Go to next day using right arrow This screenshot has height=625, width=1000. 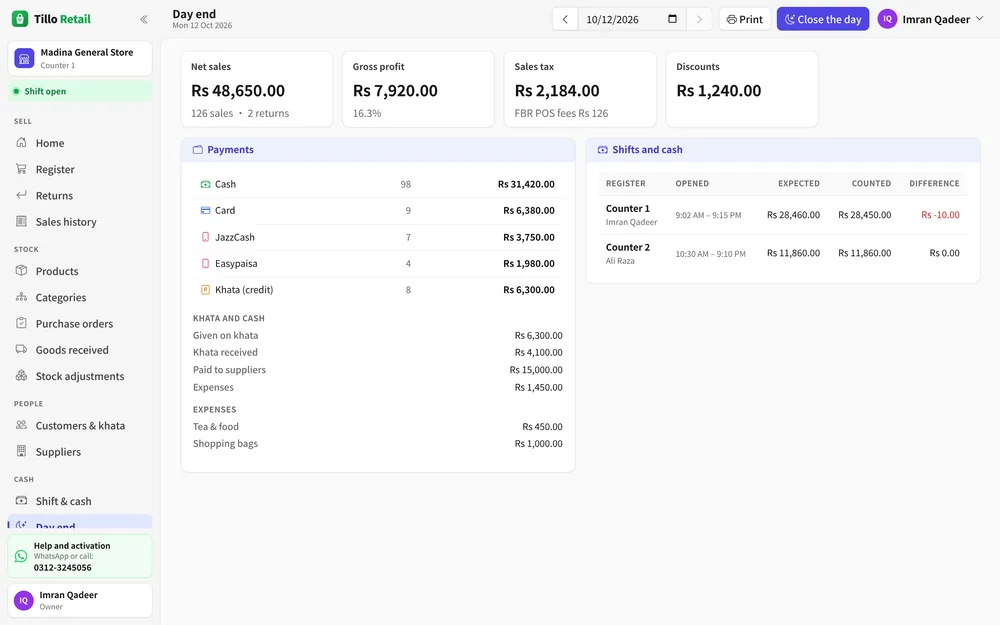click(x=699, y=19)
